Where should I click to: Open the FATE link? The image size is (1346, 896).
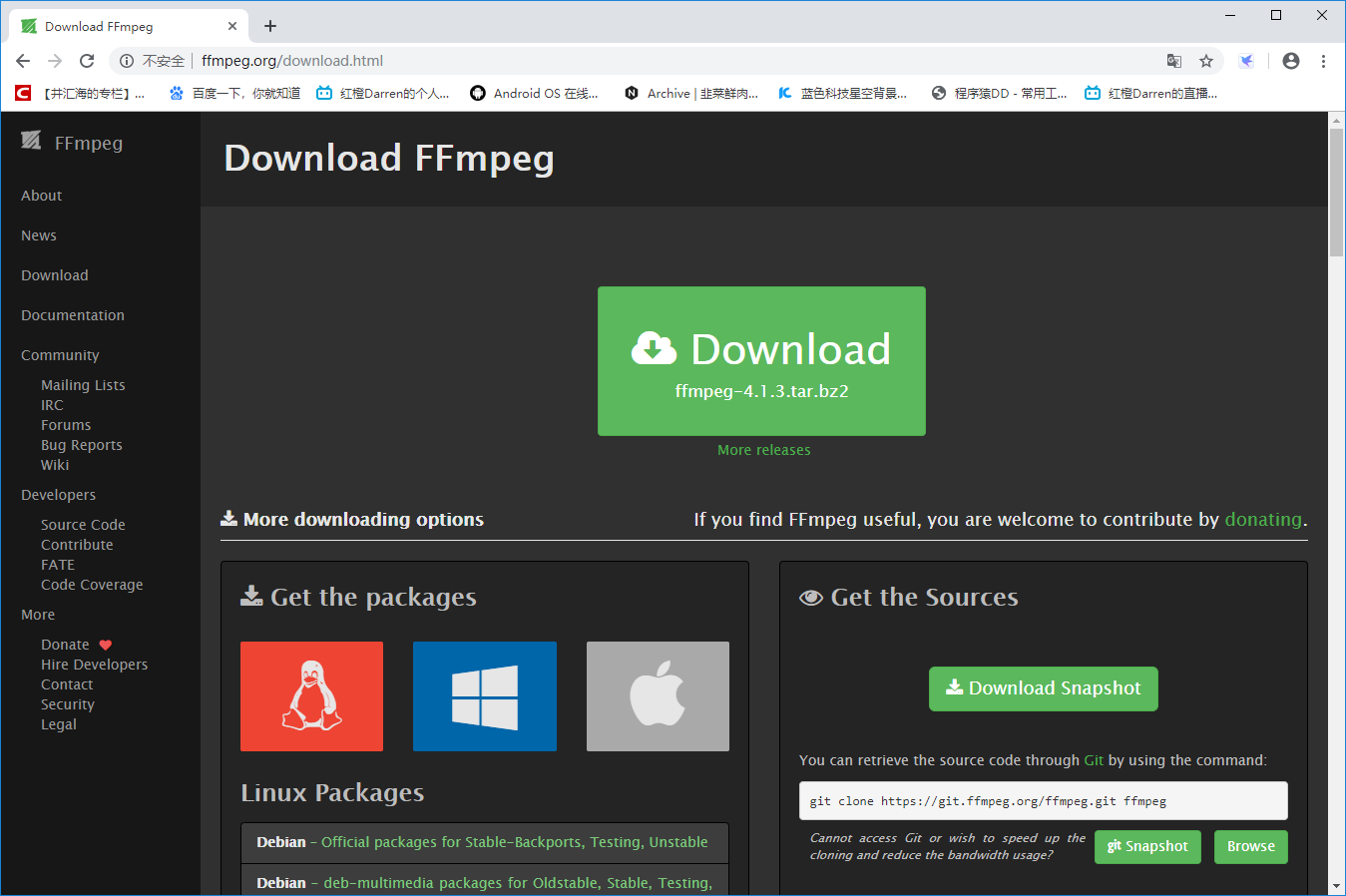click(58, 565)
